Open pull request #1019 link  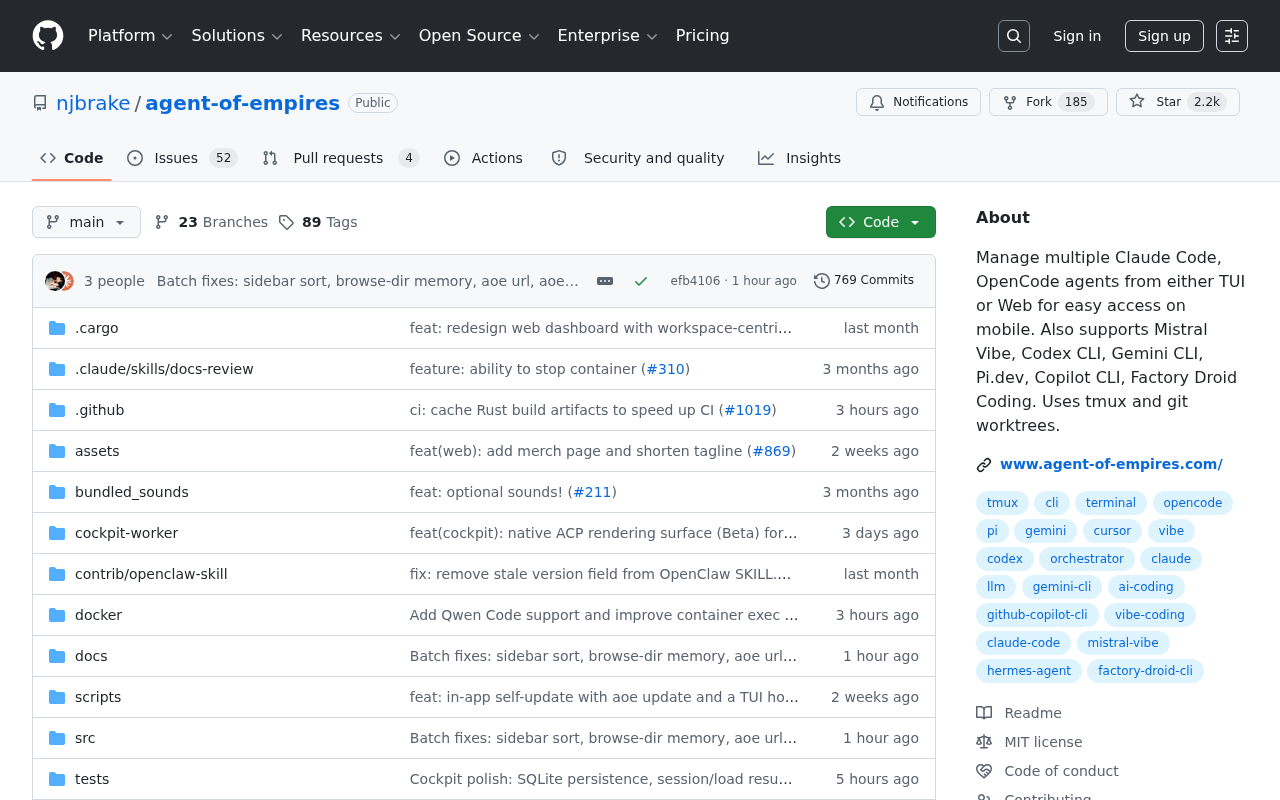click(x=748, y=410)
